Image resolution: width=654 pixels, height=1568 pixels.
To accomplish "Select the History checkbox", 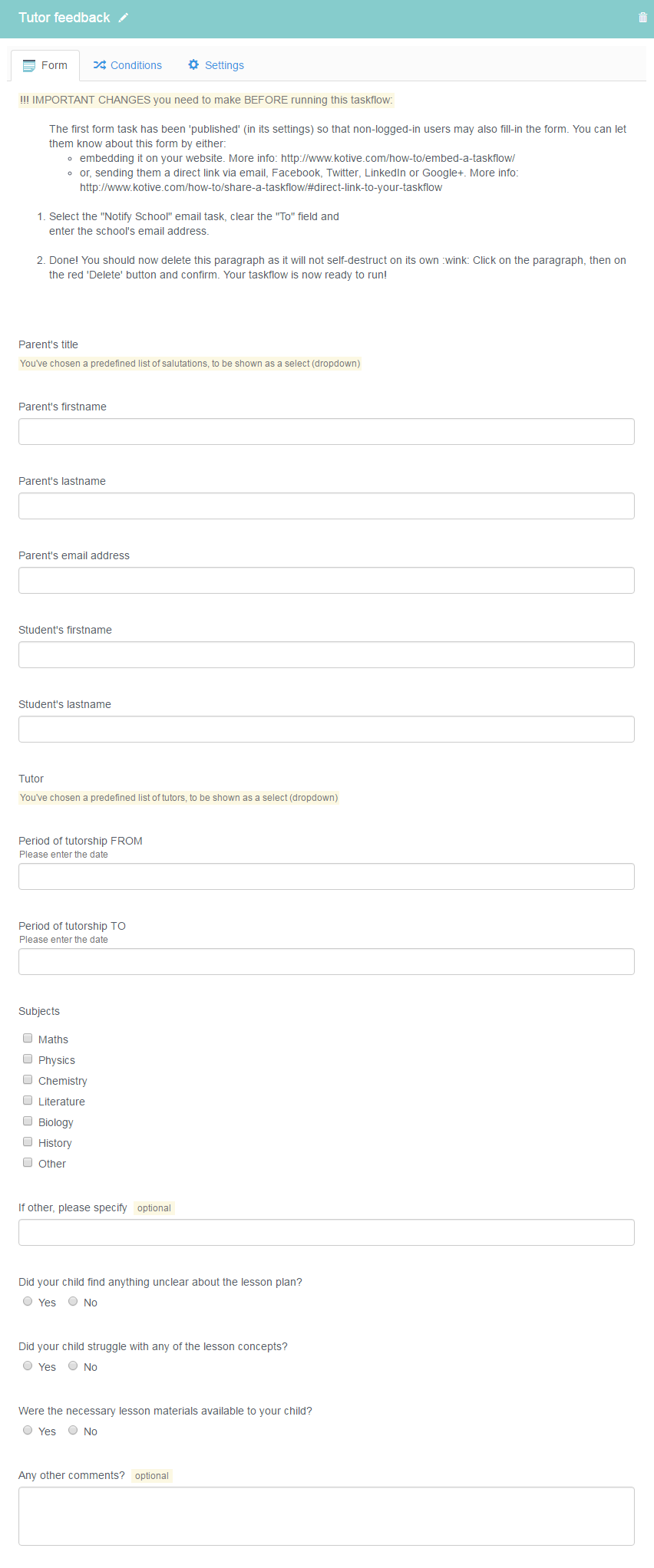I will (28, 1141).
